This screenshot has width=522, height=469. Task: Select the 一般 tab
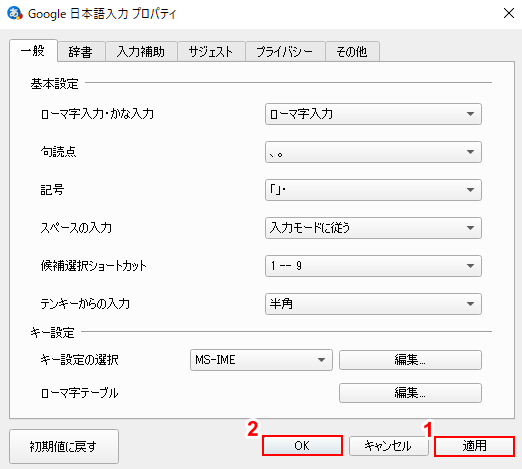point(33,51)
